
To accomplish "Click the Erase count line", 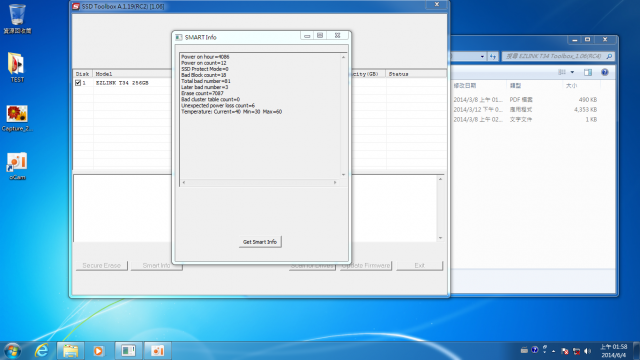I will pyautogui.click(x=202, y=93).
